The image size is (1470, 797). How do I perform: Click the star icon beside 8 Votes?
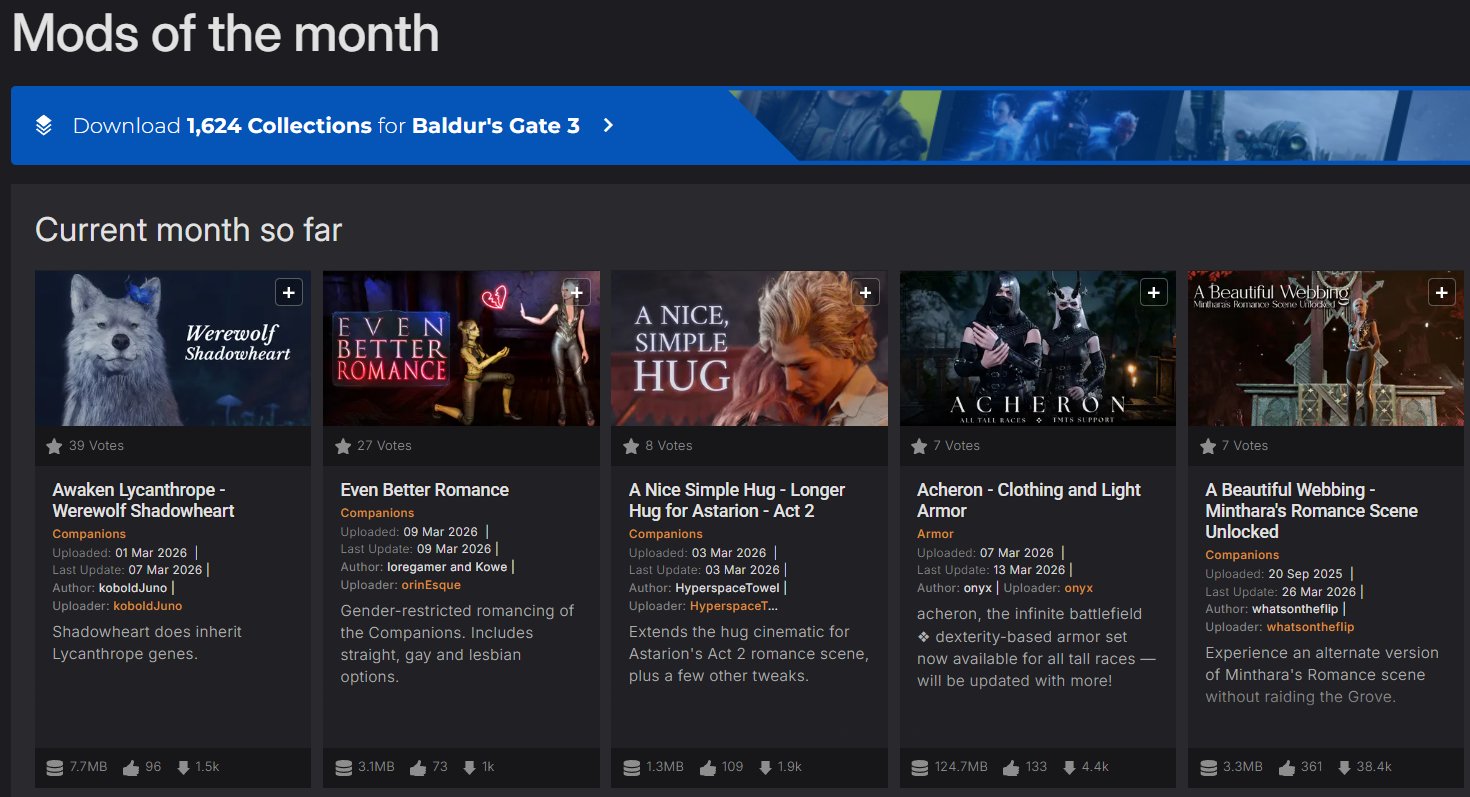pyautogui.click(x=631, y=446)
